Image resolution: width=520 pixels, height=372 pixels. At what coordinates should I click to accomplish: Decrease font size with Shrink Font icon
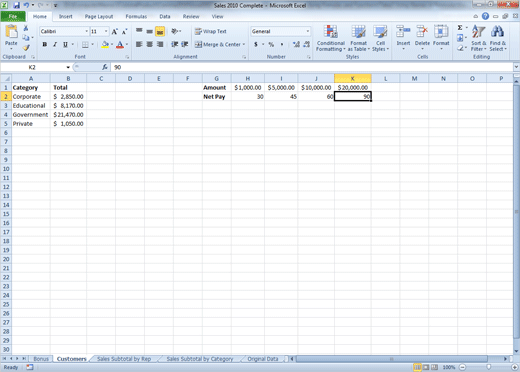(x=124, y=32)
